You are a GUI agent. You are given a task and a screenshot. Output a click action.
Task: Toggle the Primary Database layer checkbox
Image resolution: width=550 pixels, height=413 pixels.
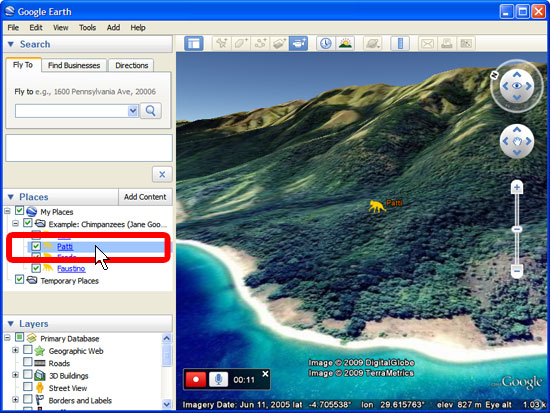(19, 338)
